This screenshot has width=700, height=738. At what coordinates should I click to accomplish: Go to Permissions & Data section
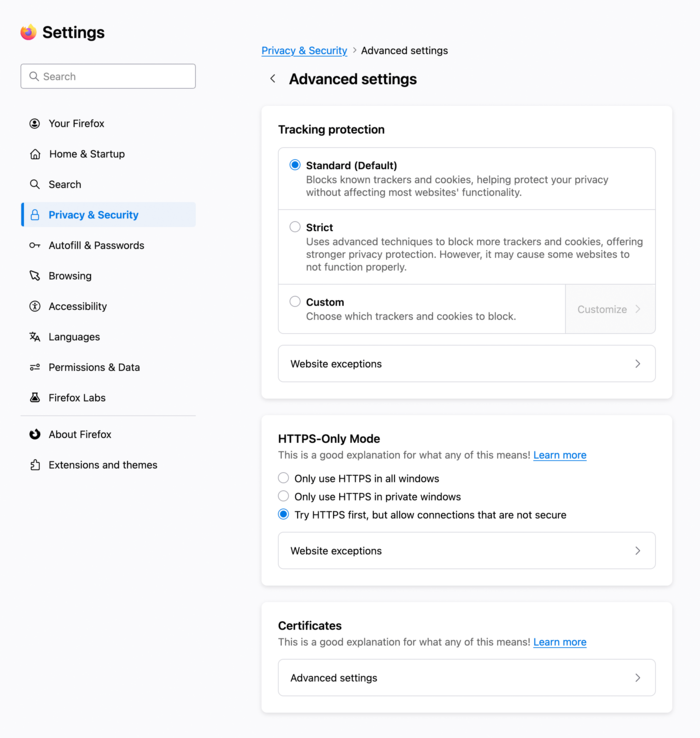point(94,367)
